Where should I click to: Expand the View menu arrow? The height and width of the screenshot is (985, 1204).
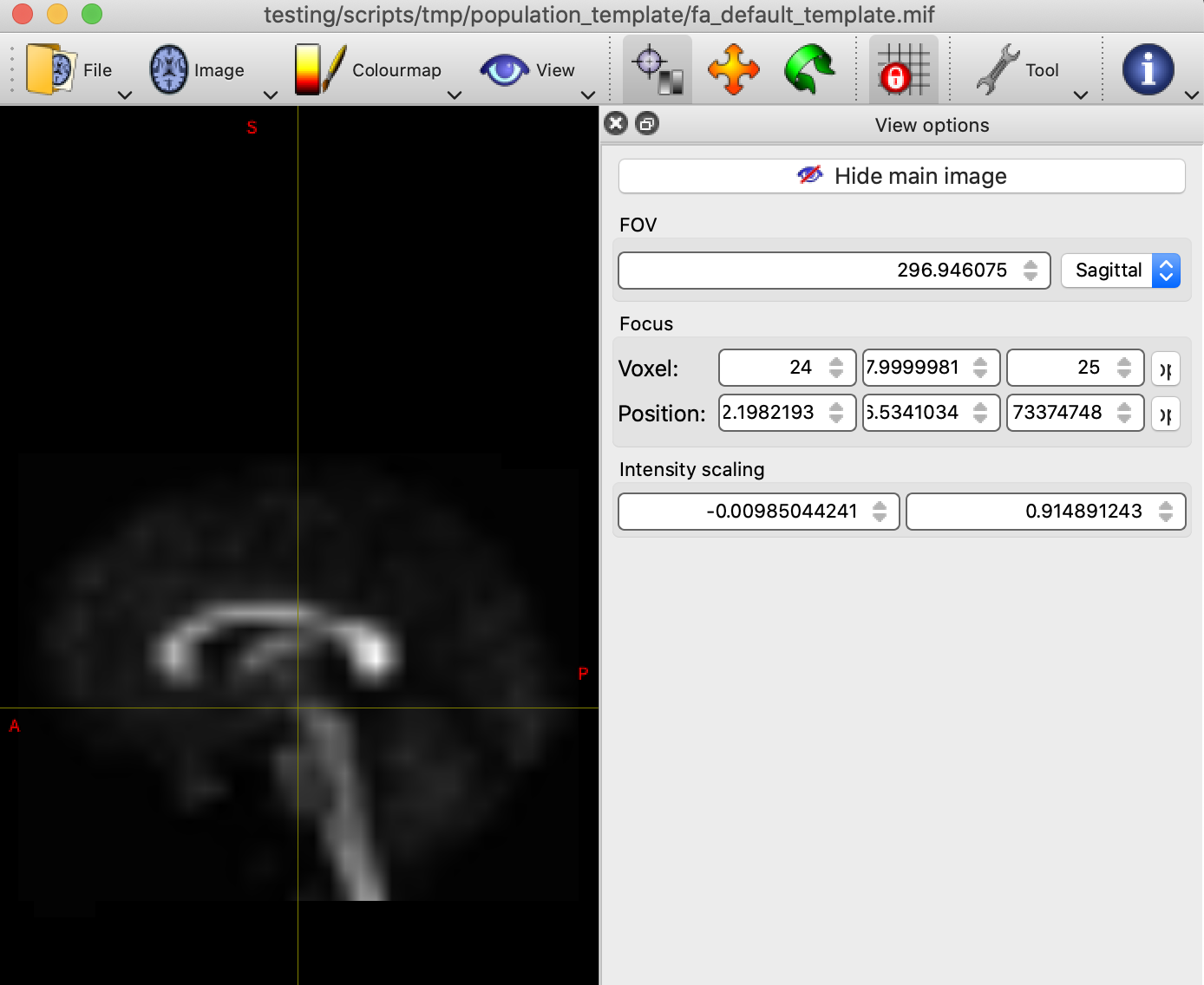point(588,95)
